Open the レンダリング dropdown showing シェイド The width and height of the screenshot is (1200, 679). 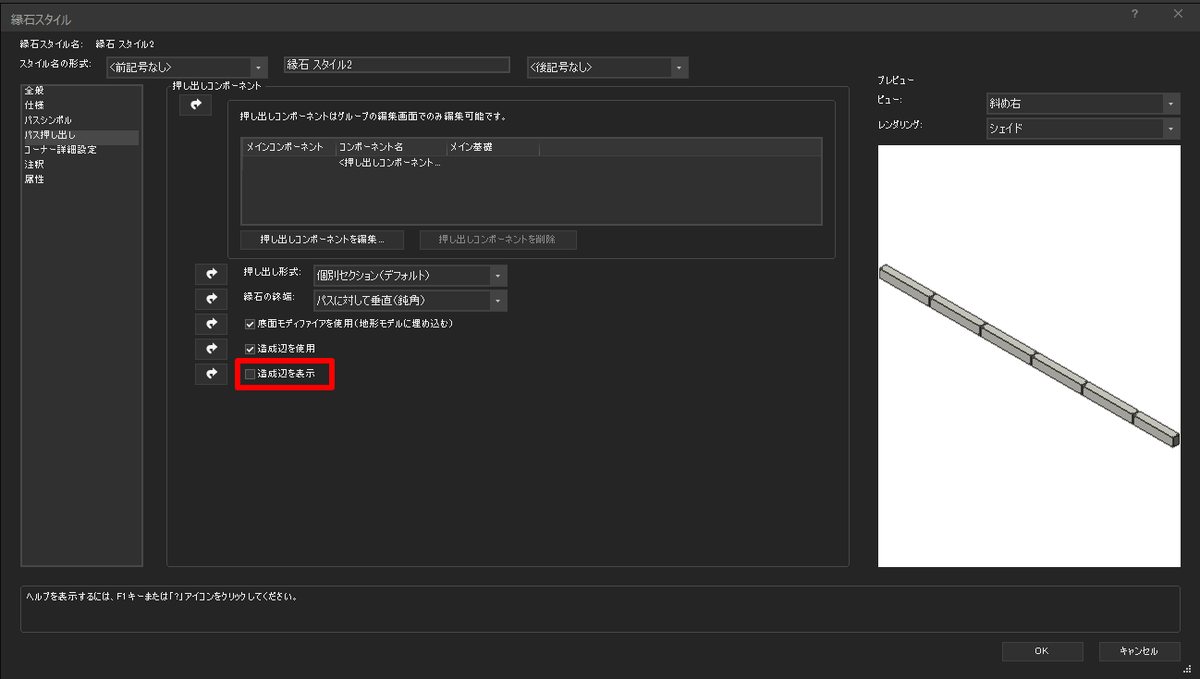click(x=1171, y=128)
